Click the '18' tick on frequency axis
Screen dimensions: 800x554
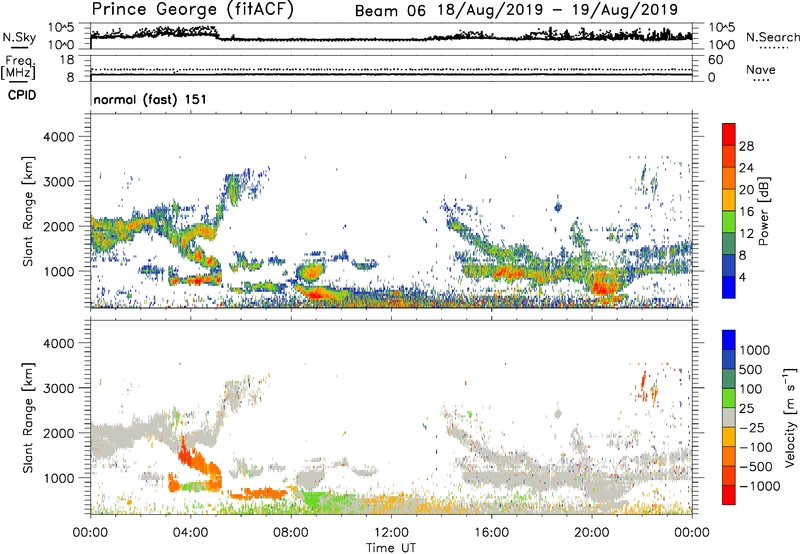click(x=67, y=60)
